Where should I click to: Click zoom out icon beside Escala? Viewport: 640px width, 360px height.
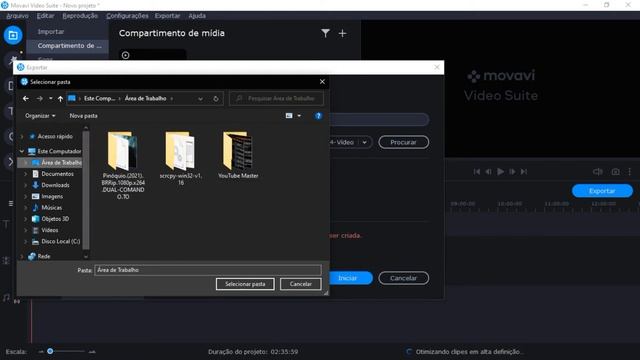tap(41, 351)
